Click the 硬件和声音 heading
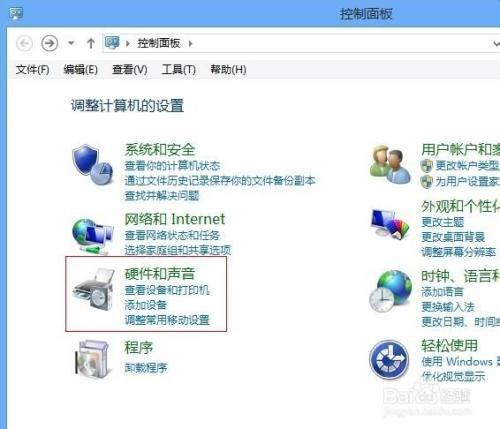The height and width of the screenshot is (429, 500). [x=160, y=274]
